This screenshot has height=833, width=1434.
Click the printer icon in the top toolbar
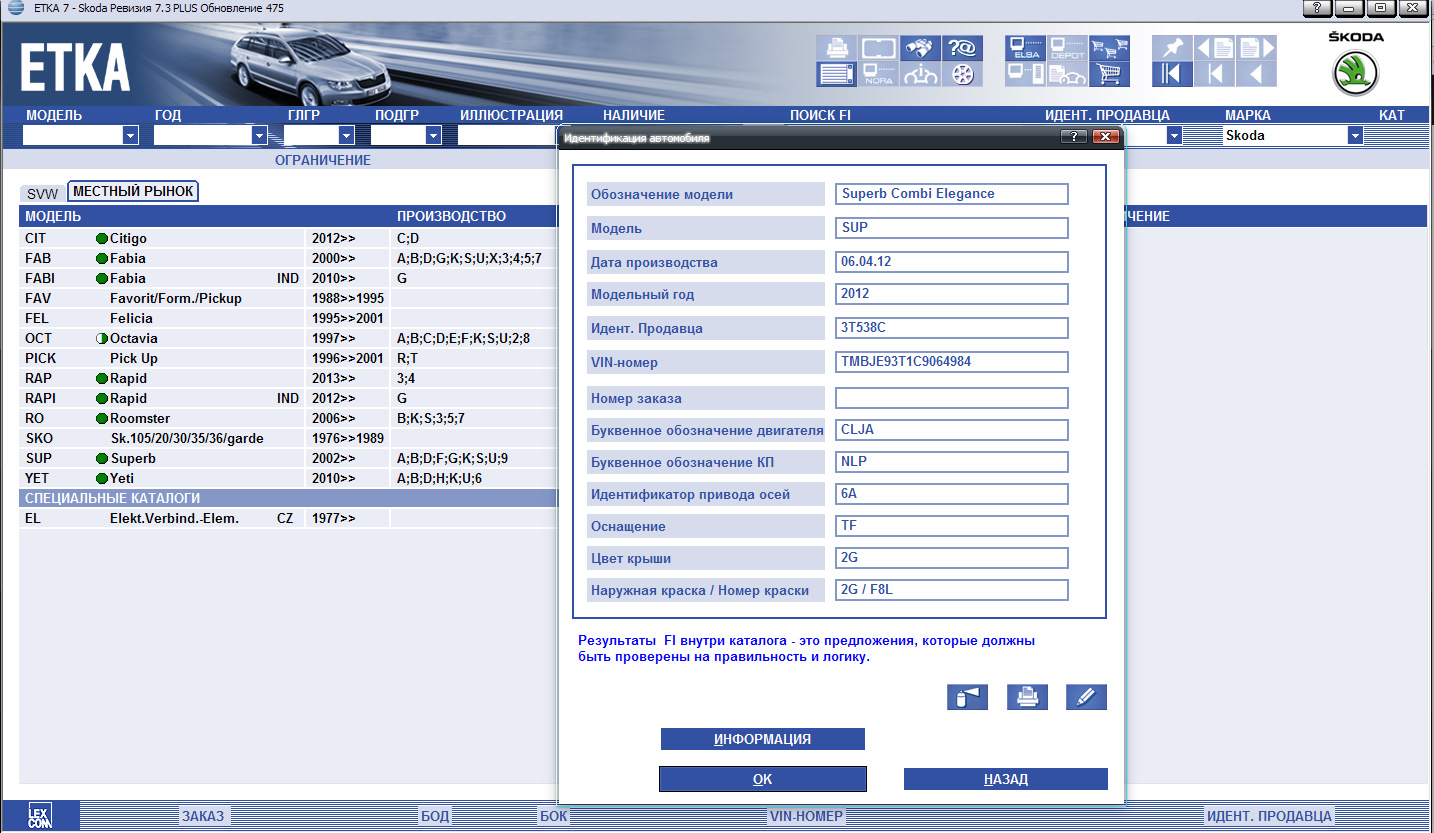click(837, 48)
